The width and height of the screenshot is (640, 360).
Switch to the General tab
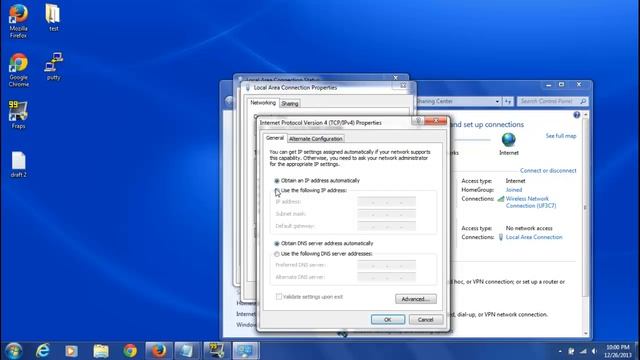pyautogui.click(x=275, y=138)
